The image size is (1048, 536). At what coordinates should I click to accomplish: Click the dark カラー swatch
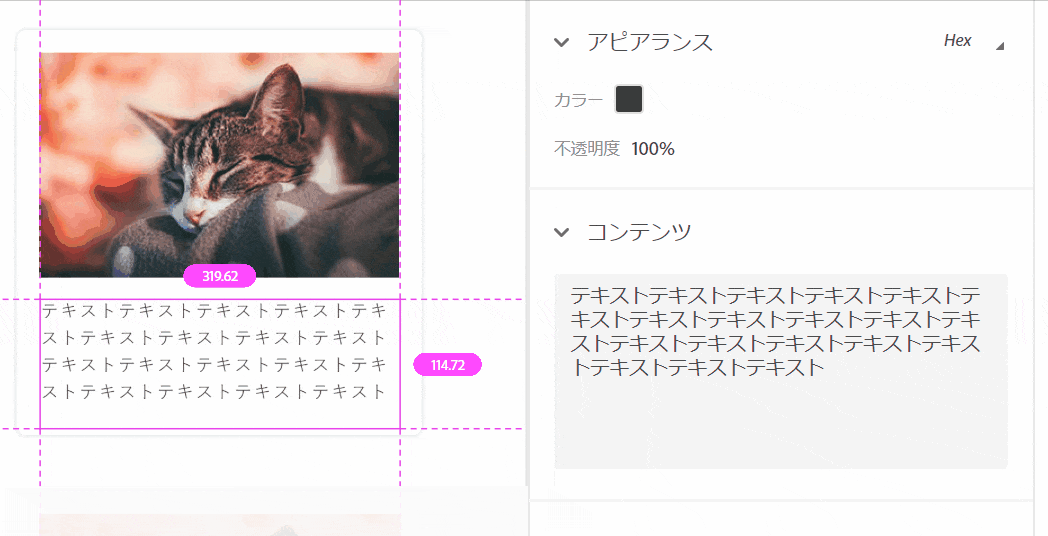tap(629, 100)
